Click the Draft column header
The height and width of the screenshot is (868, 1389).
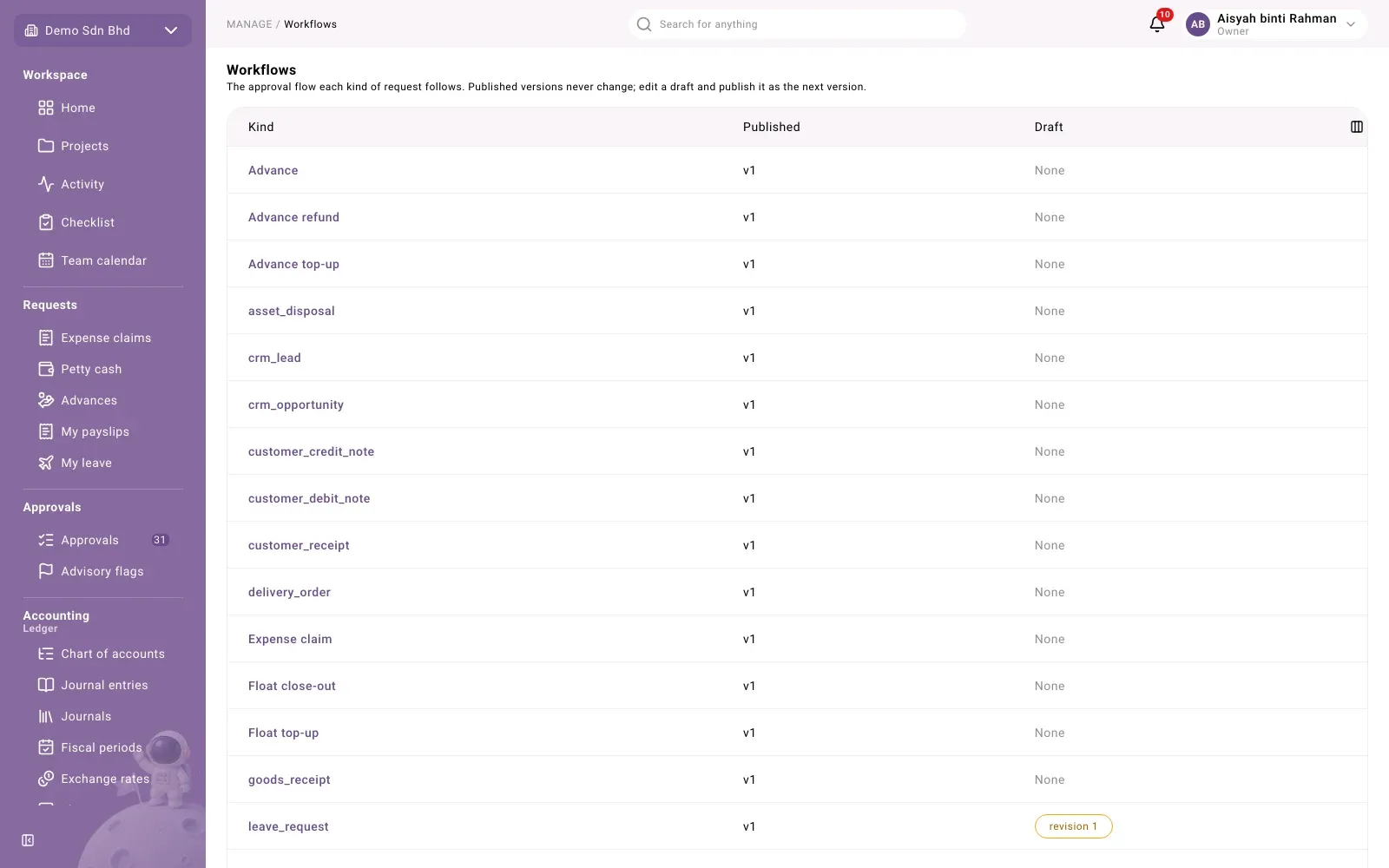coord(1049,127)
